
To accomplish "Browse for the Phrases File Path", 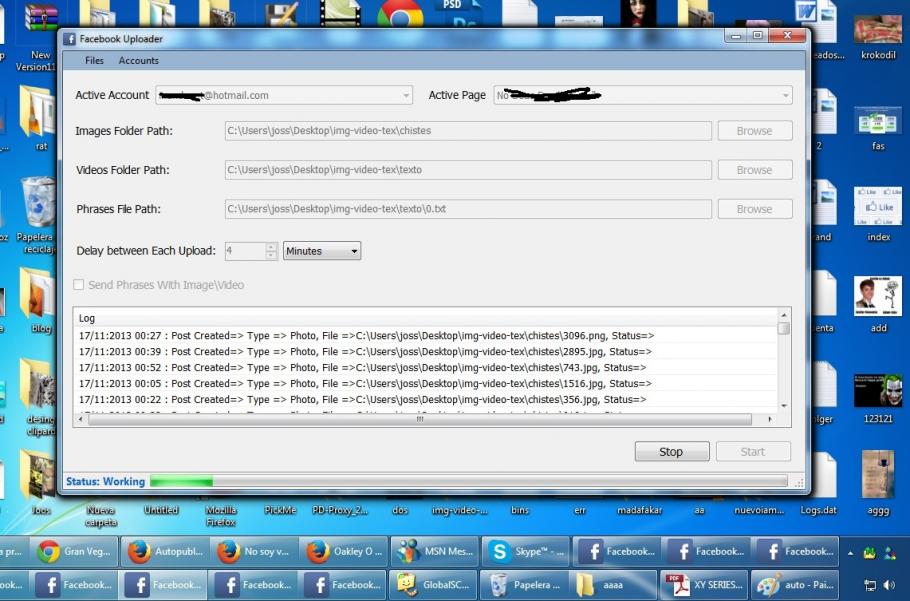I will click(754, 209).
